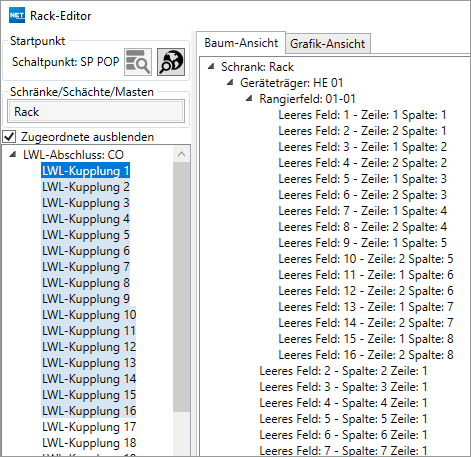This screenshot has width=471, height=457.
Task: Select LWL-Kupplung 10
Action: pyautogui.click(x=89, y=315)
